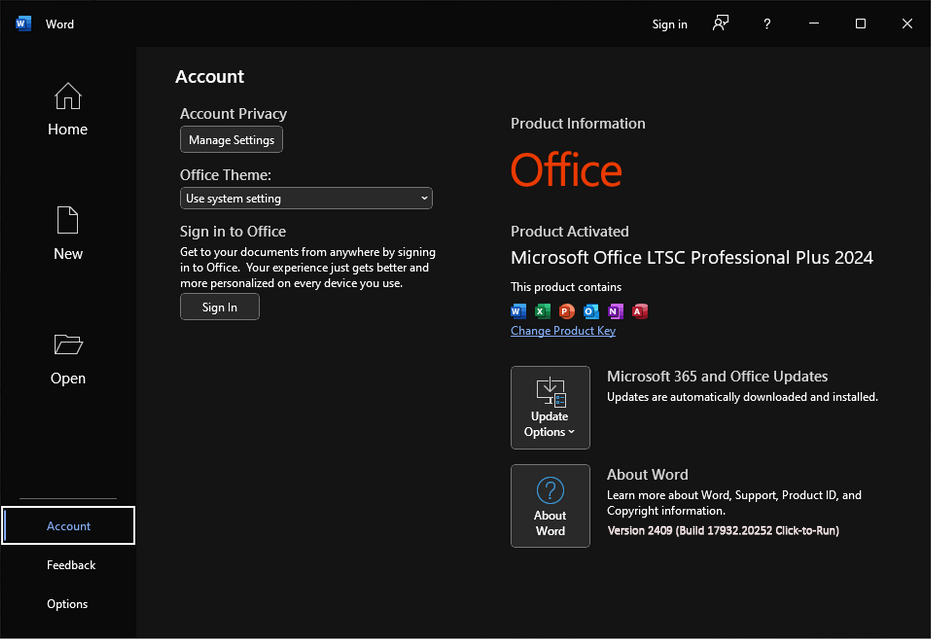This screenshot has width=931, height=639.
Task: Open the Help question mark in title bar
Action: pos(767,24)
